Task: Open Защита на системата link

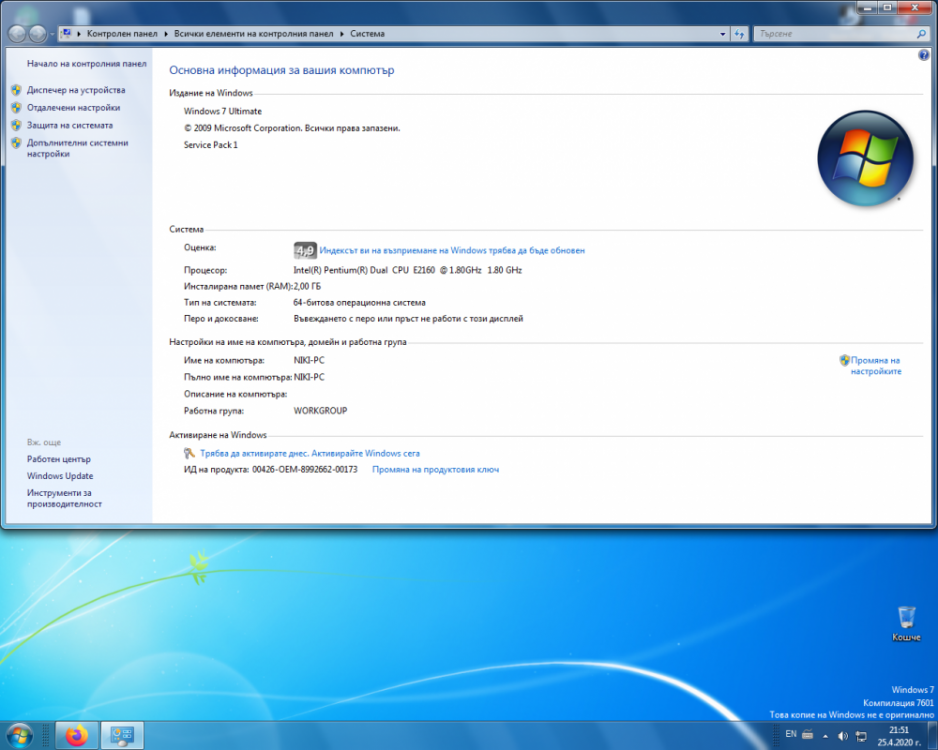Action: point(69,125)
